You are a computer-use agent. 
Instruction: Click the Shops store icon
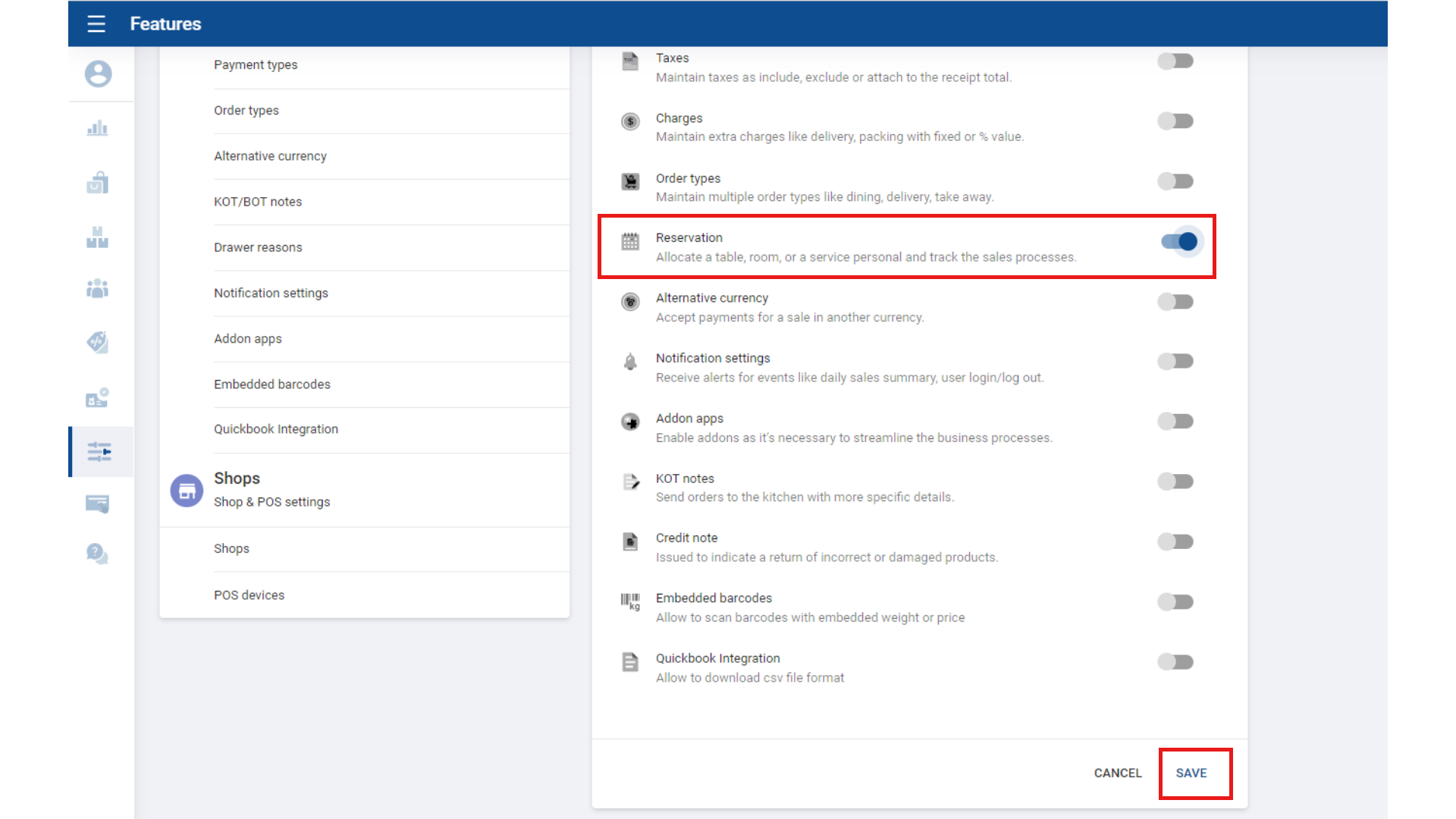coord(187,491)
